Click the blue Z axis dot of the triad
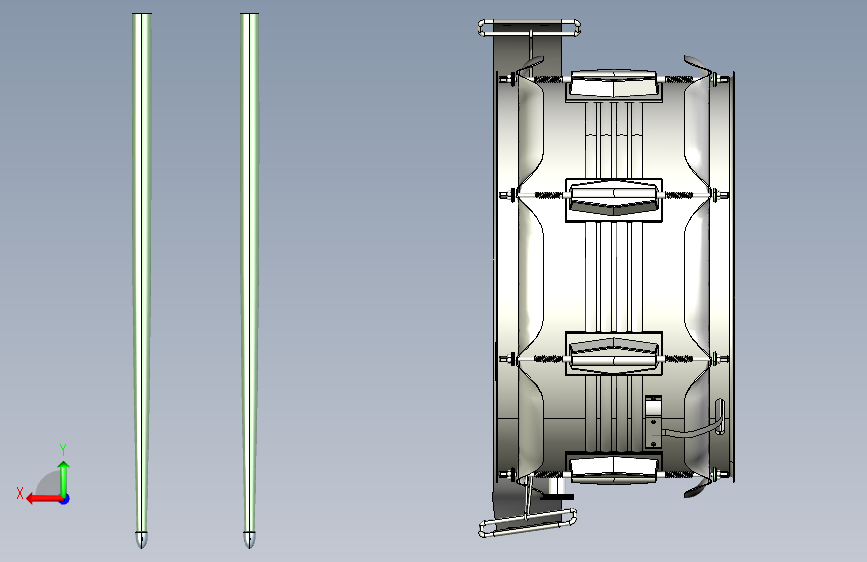 click(x=65, y=499)
